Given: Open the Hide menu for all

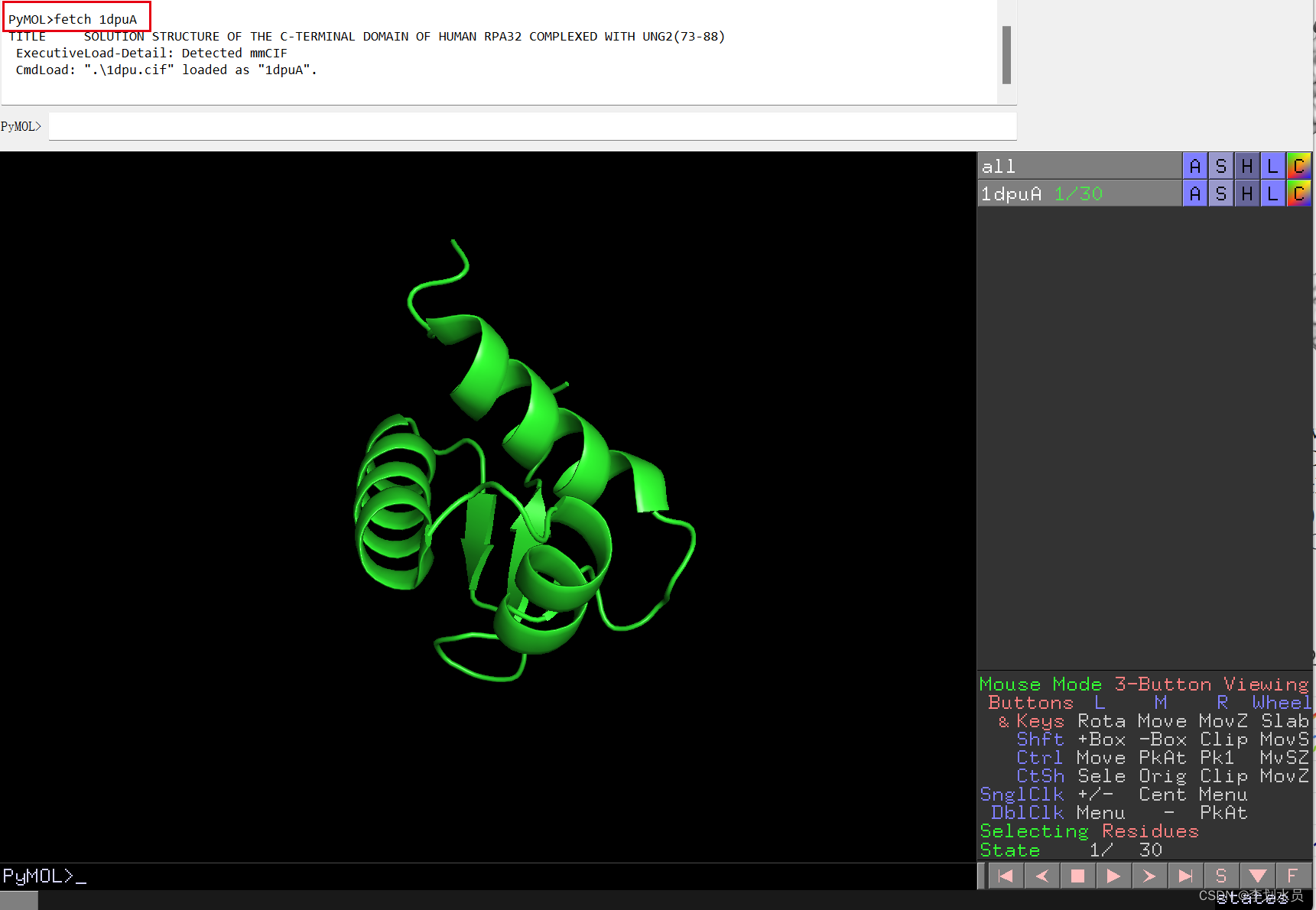Looking at the screenshot, I should pos(1247,166).
